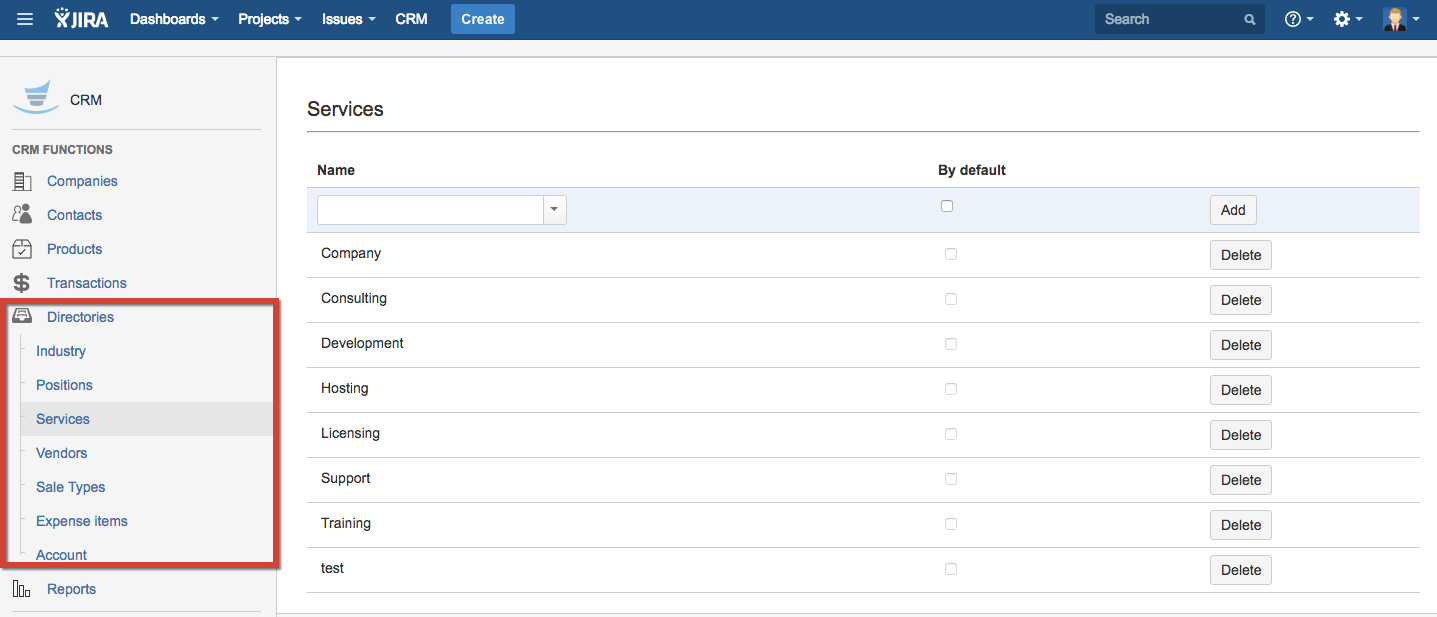Open the help question mark dropdown
This screenshot has height=617, width=1437.
tap(1298, 19)
